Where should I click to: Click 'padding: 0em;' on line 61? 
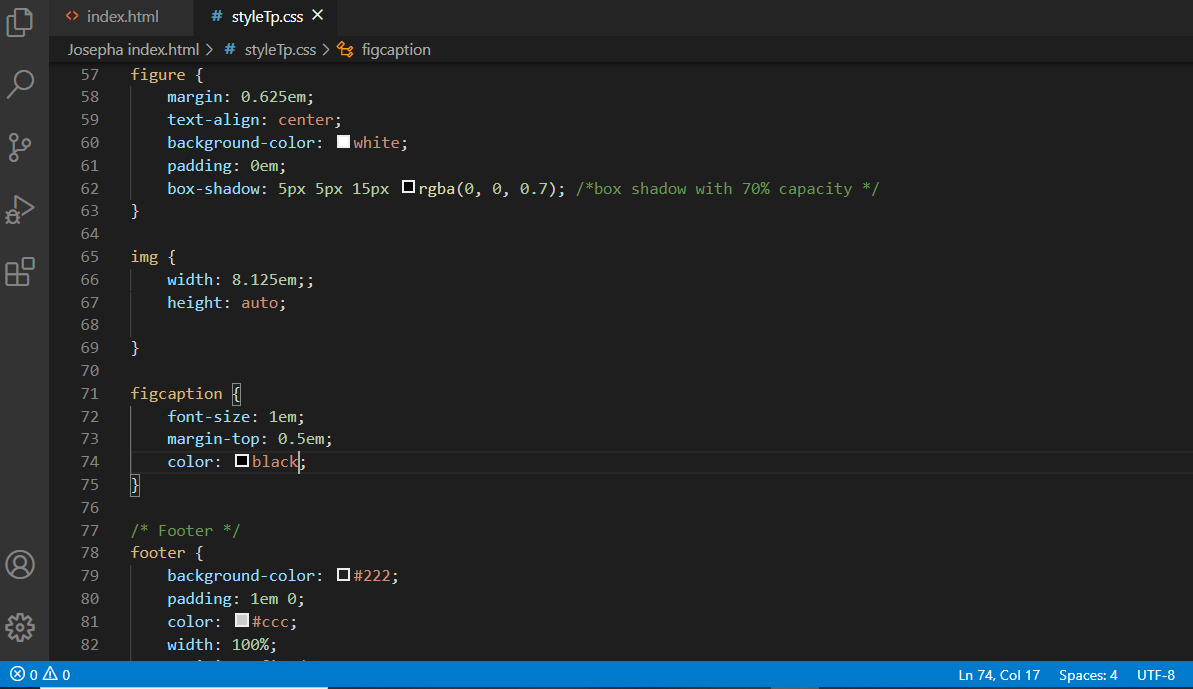pyautogui.click(x=227, y=166)
